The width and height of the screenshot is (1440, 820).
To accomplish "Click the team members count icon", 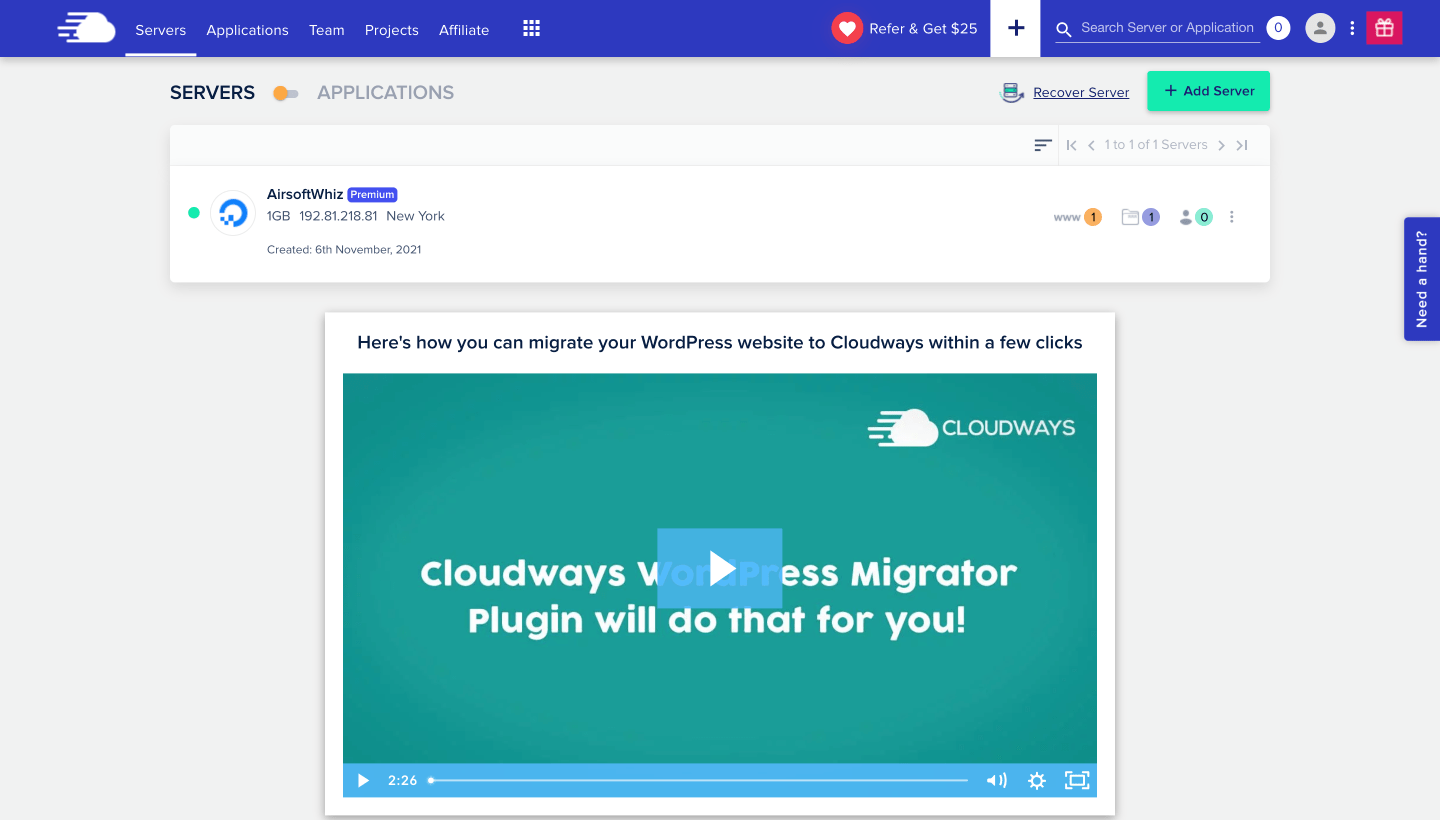I will 1195,217.
